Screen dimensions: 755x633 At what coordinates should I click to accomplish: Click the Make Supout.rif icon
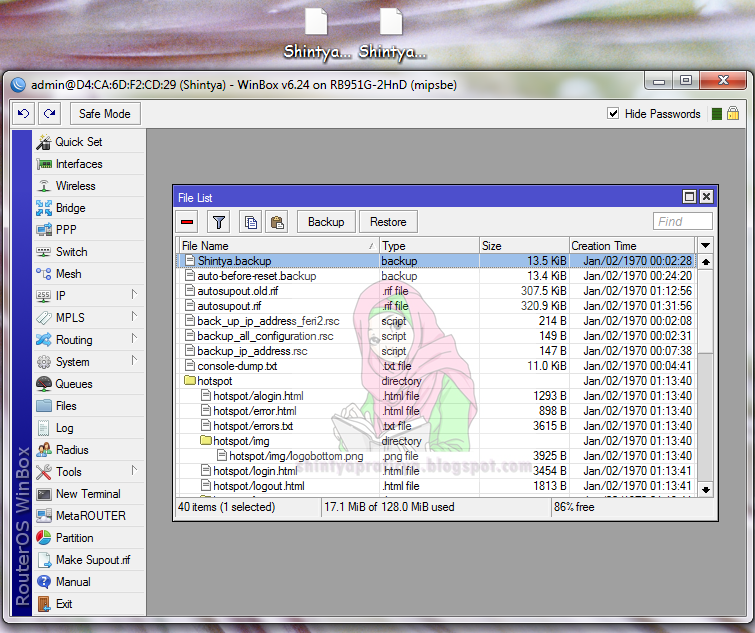(x=44, y=560)
